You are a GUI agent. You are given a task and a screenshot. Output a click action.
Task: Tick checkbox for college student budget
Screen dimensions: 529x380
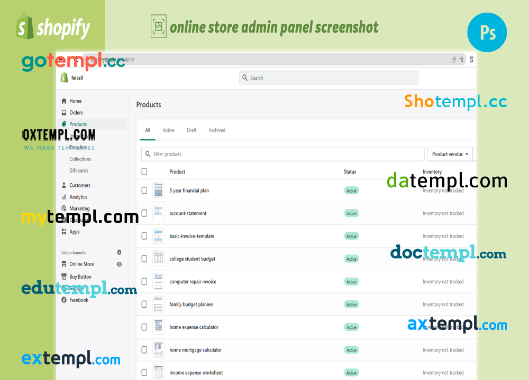coord(144,259)
